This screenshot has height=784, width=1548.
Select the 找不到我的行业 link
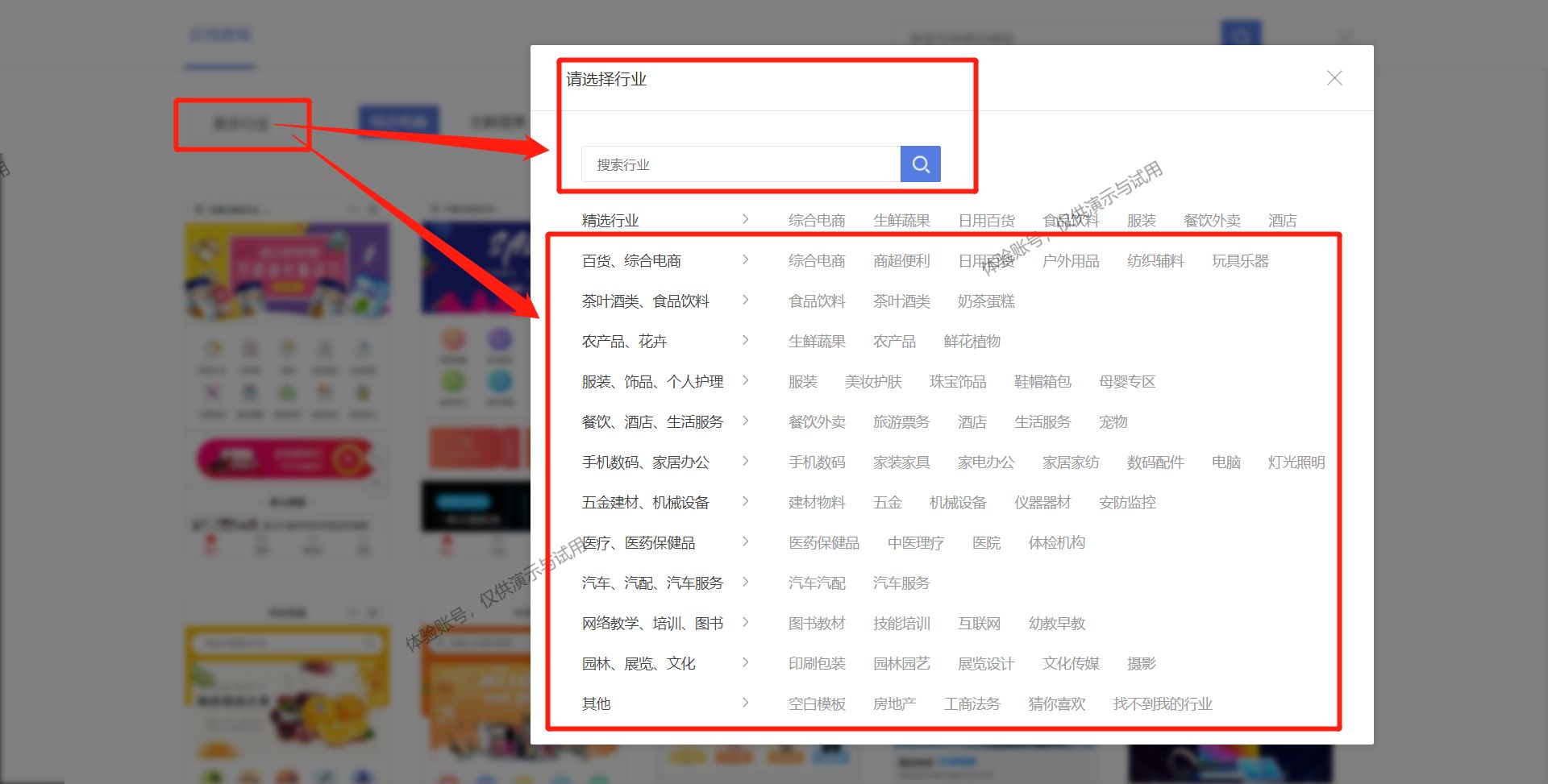(1163, 703)
